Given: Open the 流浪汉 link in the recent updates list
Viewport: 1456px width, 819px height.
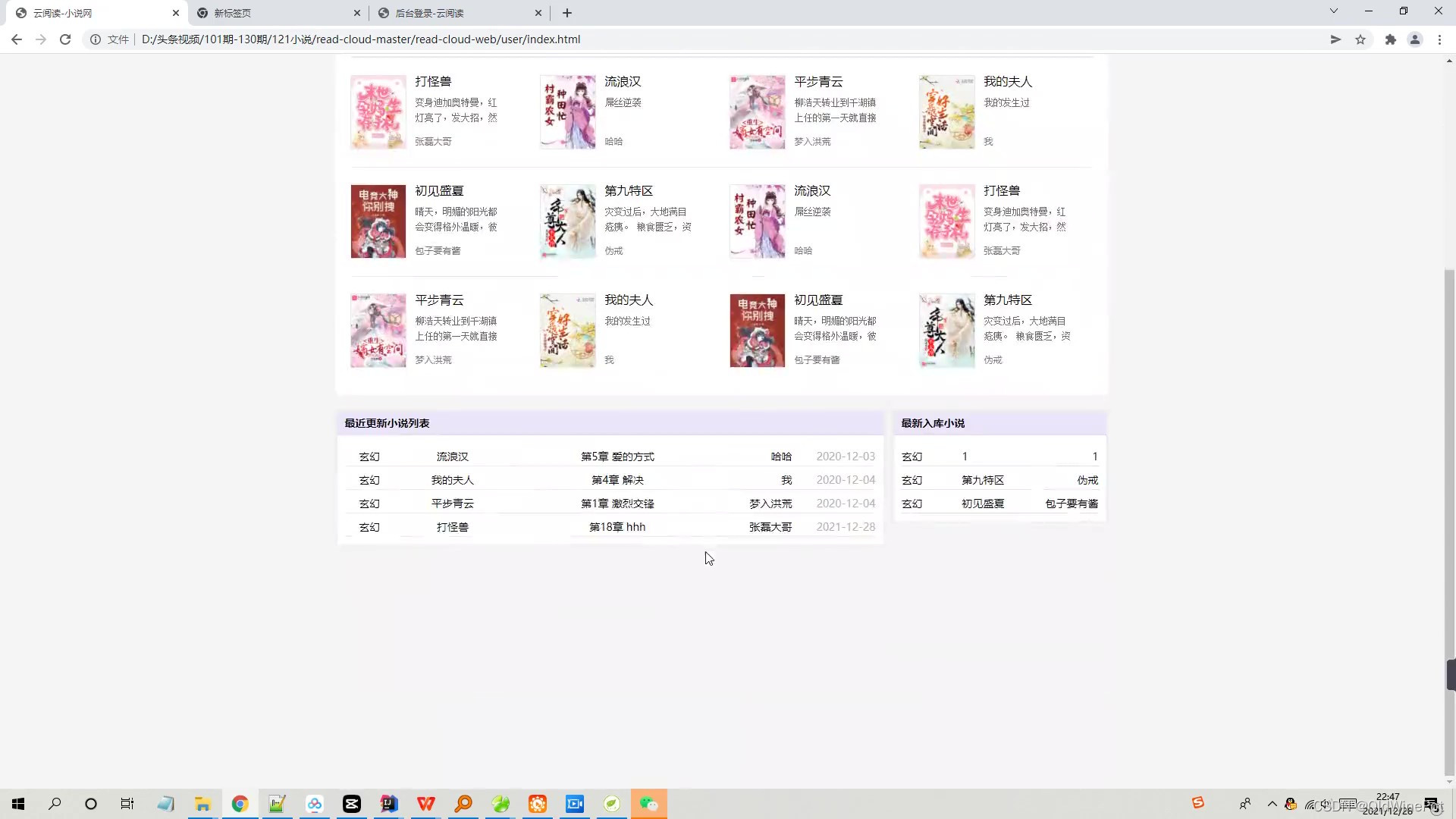Looking at the screenshot, I should point(452,457).
